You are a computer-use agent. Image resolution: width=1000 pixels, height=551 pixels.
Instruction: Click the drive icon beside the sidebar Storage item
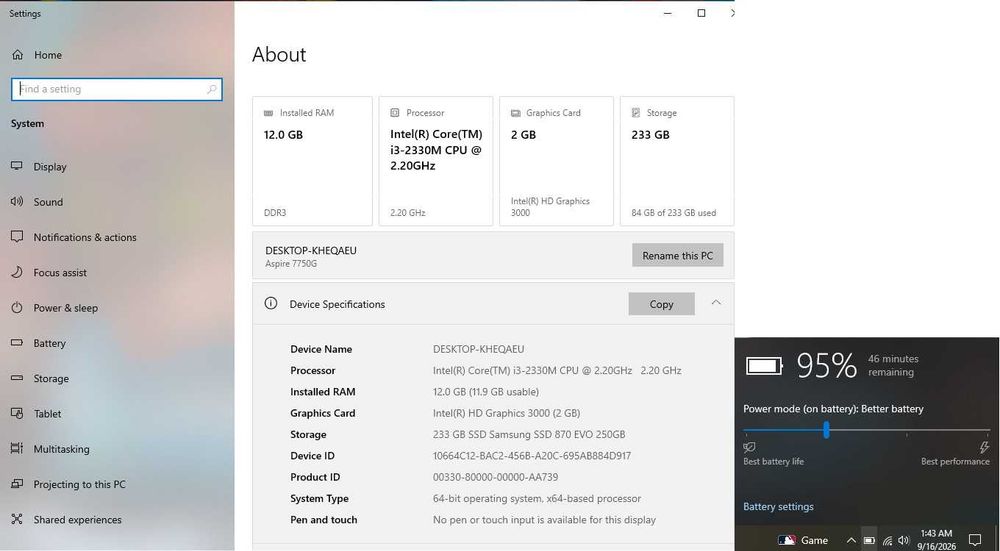coord(17,378)
